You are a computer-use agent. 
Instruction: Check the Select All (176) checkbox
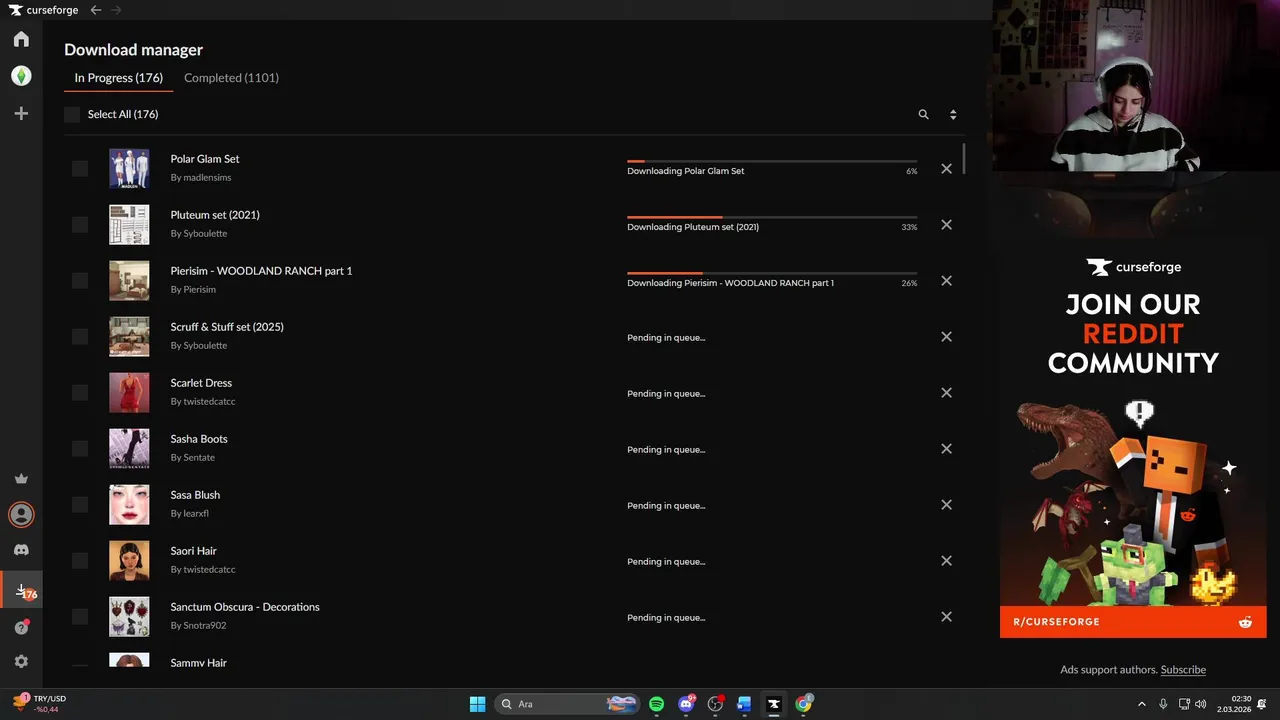pyautogui.click(x=72, y=115)
